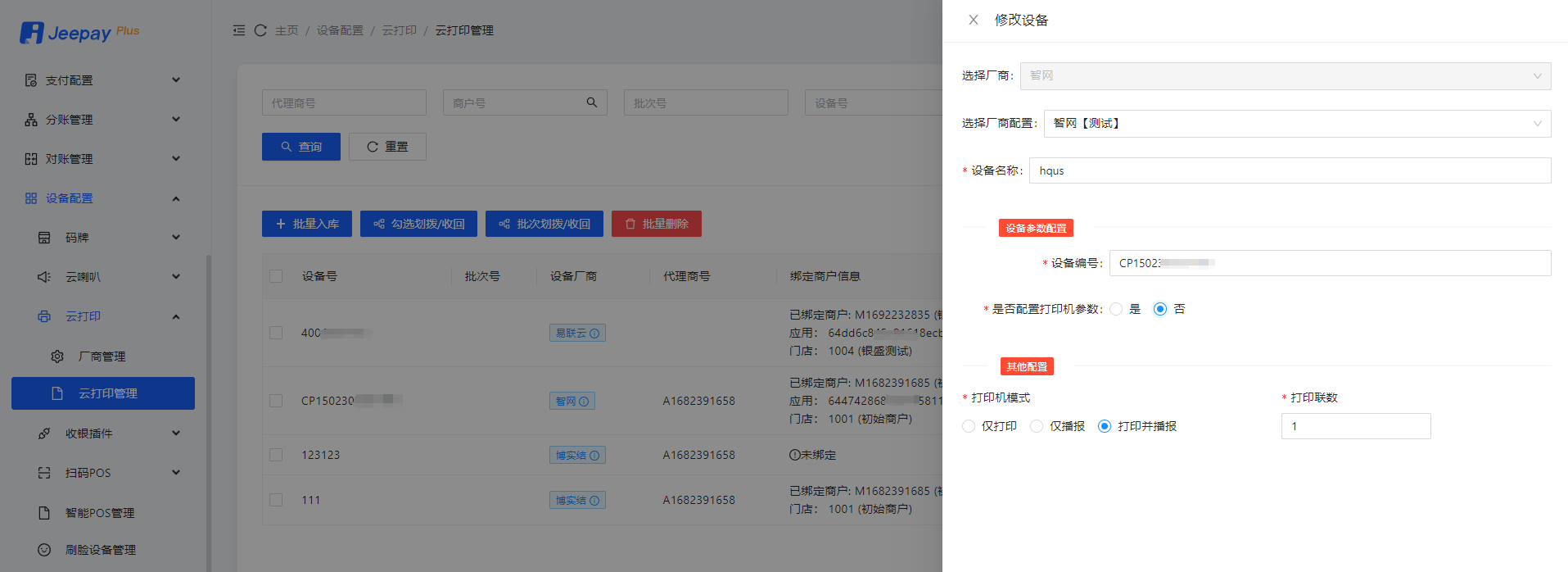1568x572 pixels.
Task: Click info icon on 易联云 vendor tag
Action: (x=594, y=334)
